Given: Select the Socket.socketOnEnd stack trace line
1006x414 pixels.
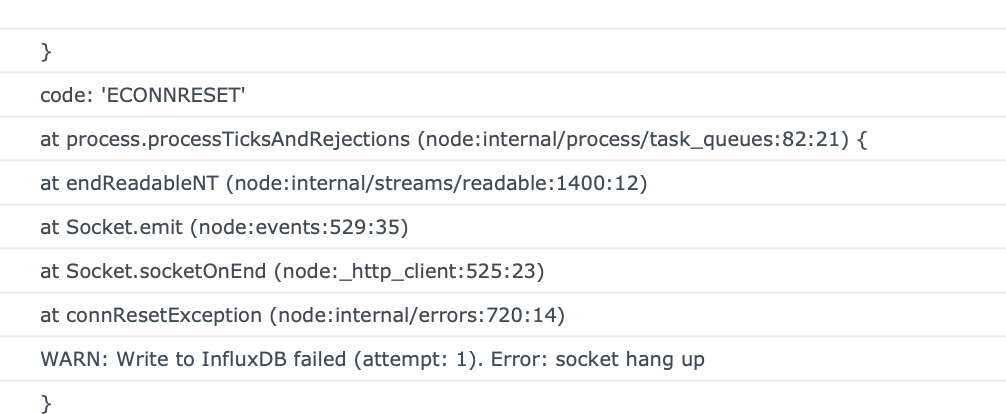Looking at the screenshot, I should pyautogui.click(x=292, y=271).
